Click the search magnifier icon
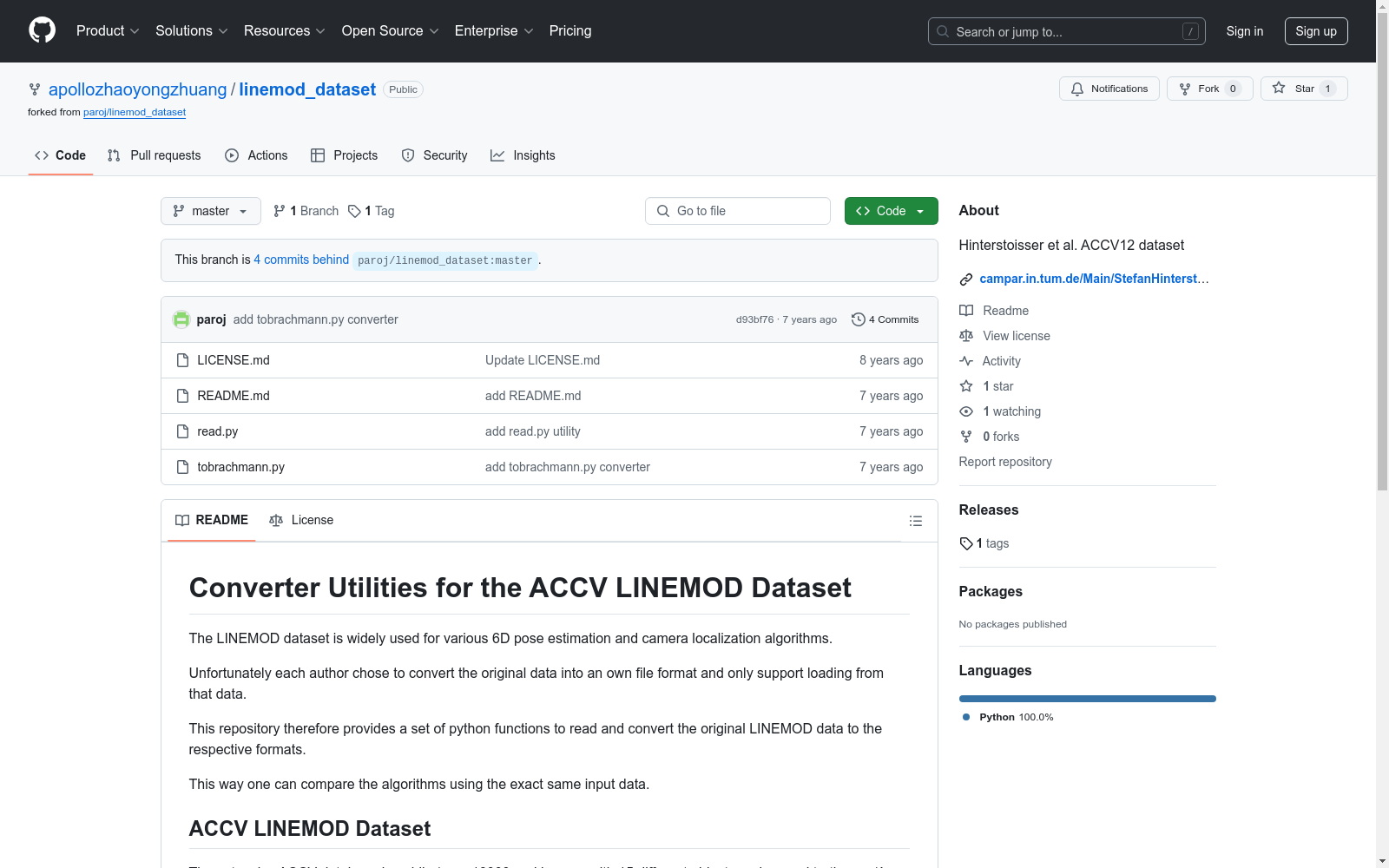The width and height of the screenshot is (1389, 868). click(x=942, y=31)
